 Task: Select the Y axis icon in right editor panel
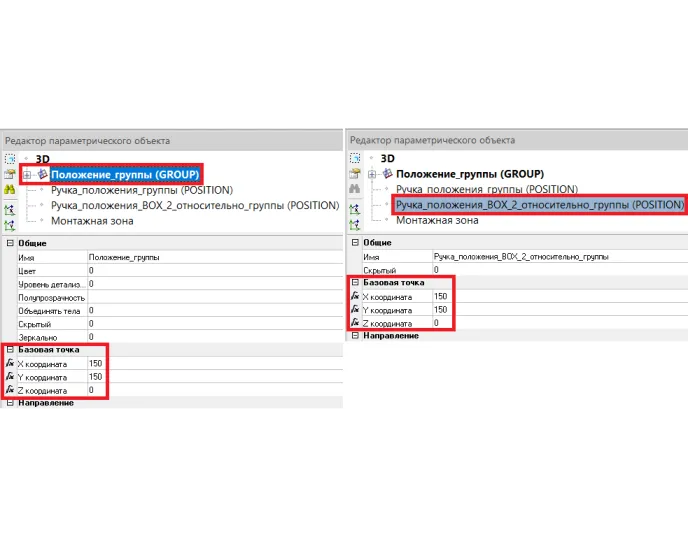click(355, 225)
